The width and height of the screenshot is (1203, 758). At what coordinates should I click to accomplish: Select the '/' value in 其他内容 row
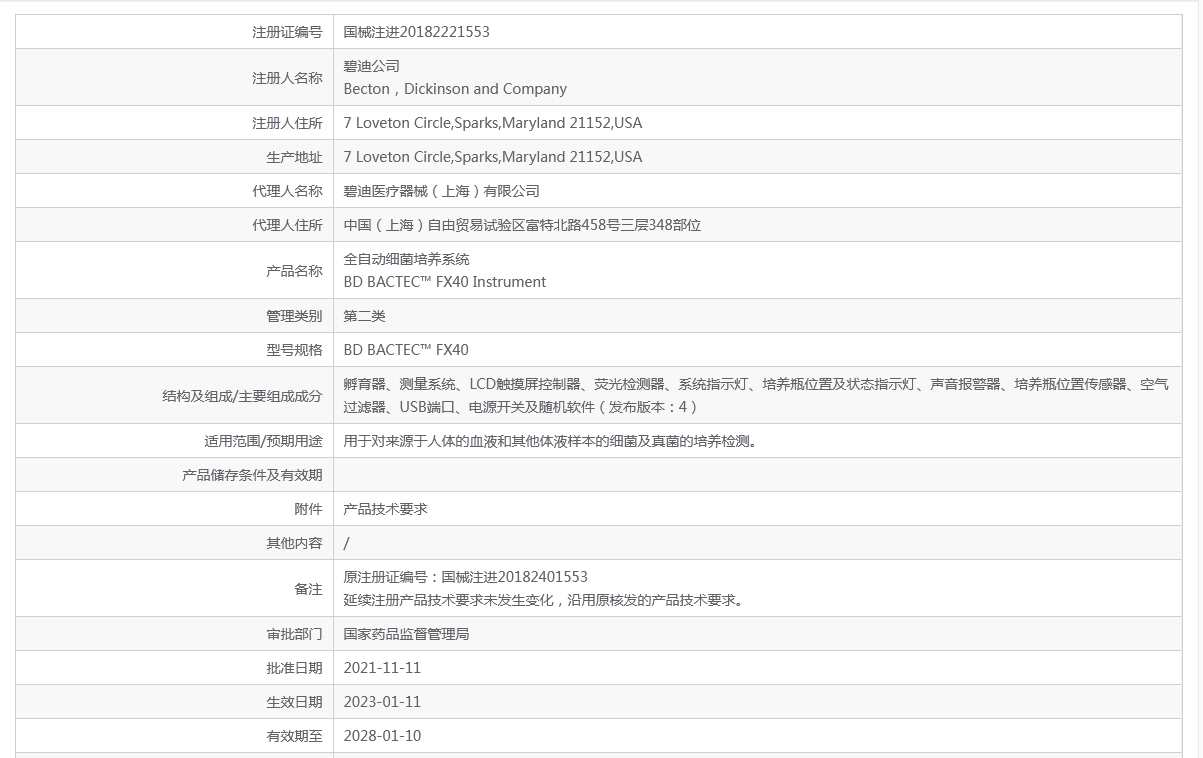point(346,543)
